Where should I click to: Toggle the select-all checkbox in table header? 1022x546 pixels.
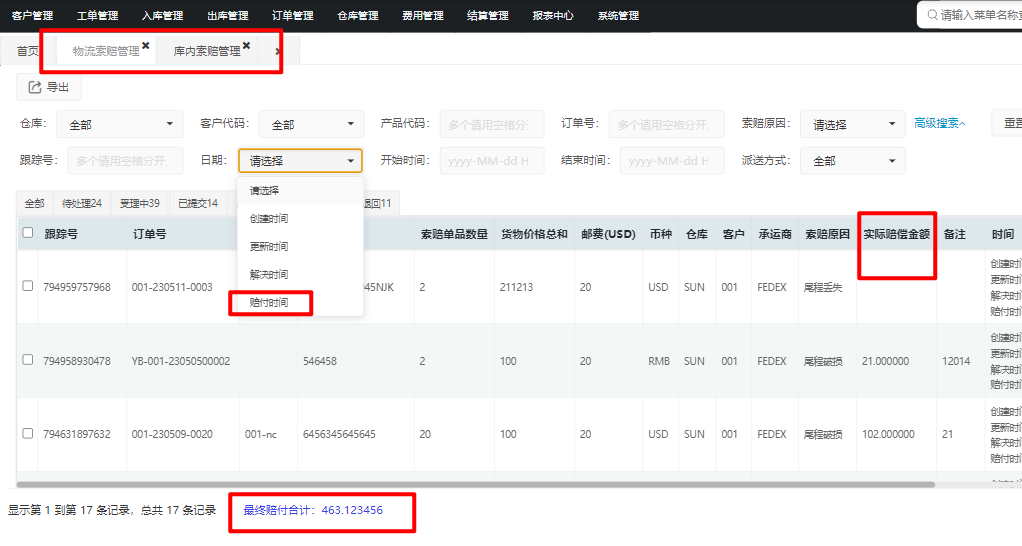27,233
